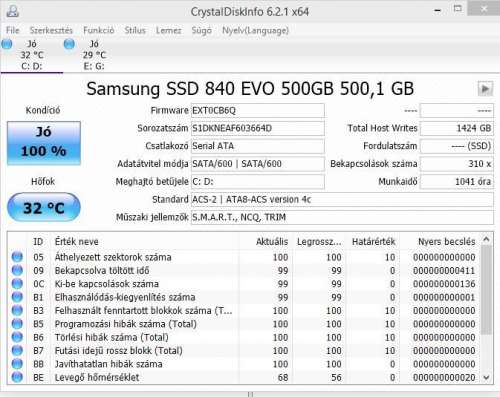Select the C: D: disk tab

pyautogui.click(x=32, y=55)
